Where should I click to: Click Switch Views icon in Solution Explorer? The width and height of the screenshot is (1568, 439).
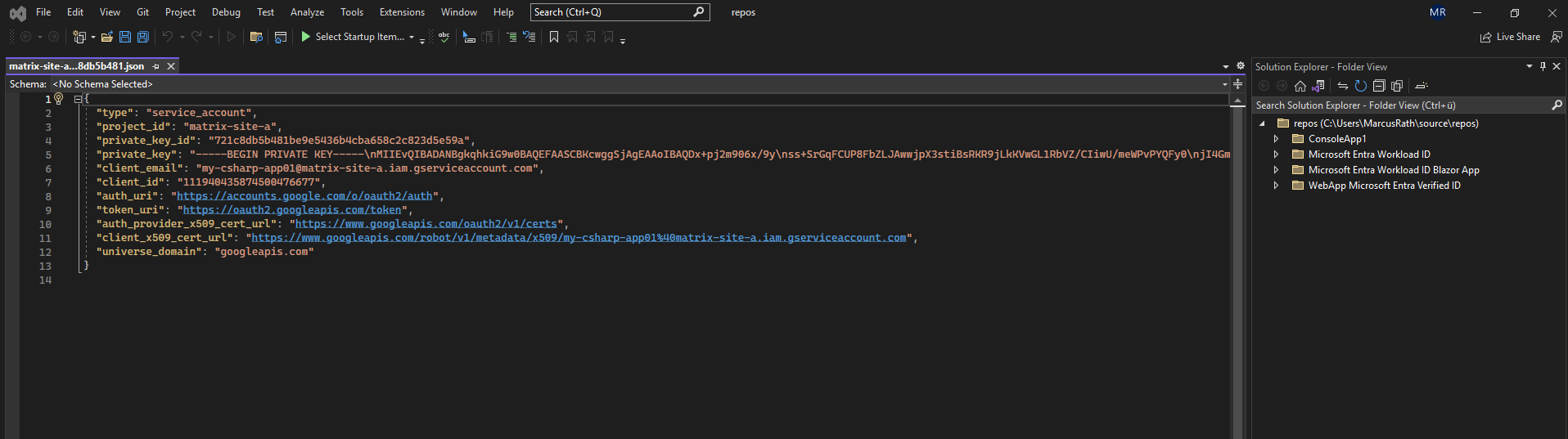tap(1318, 86)
